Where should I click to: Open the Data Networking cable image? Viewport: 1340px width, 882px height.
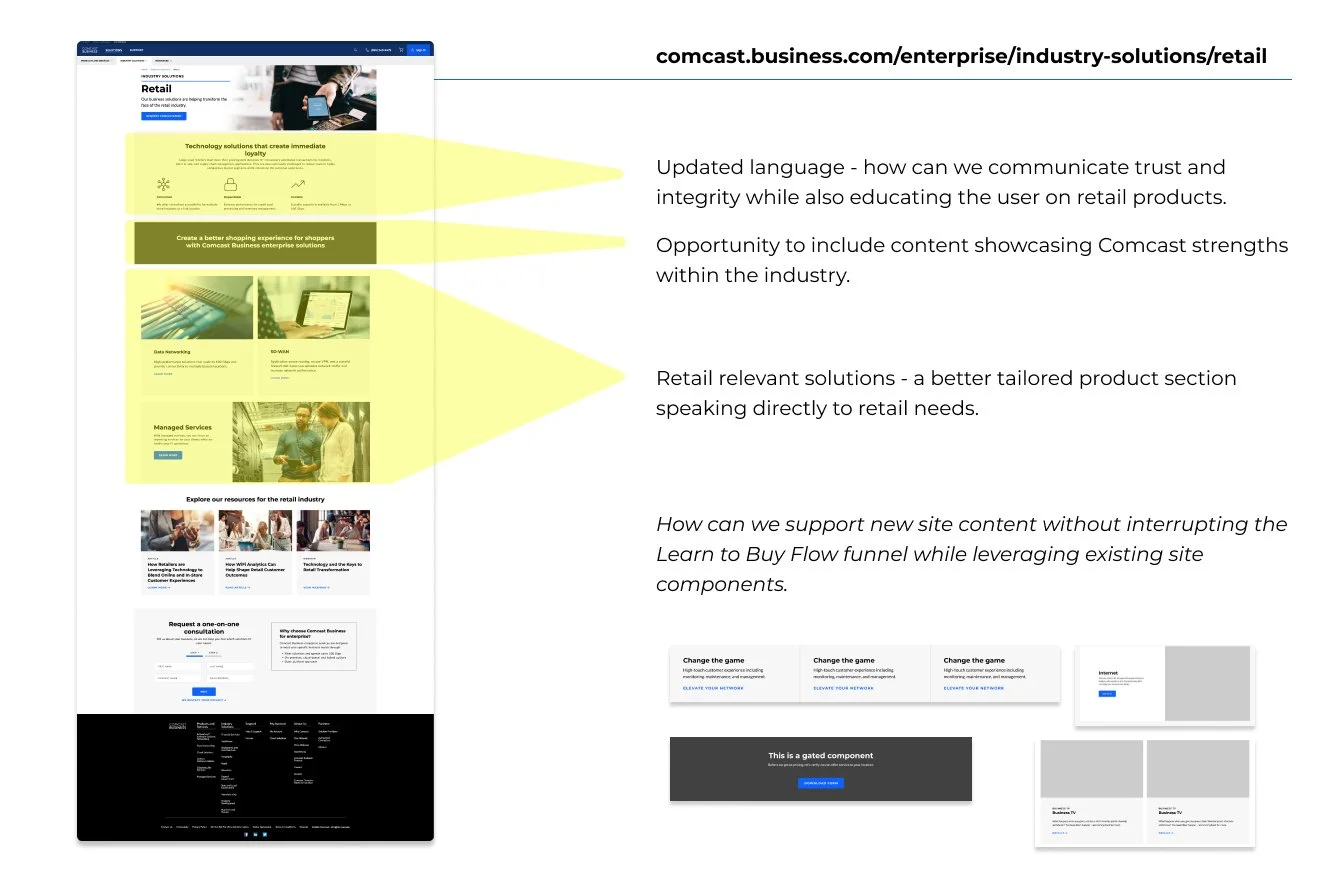click(x=197, y=308)
